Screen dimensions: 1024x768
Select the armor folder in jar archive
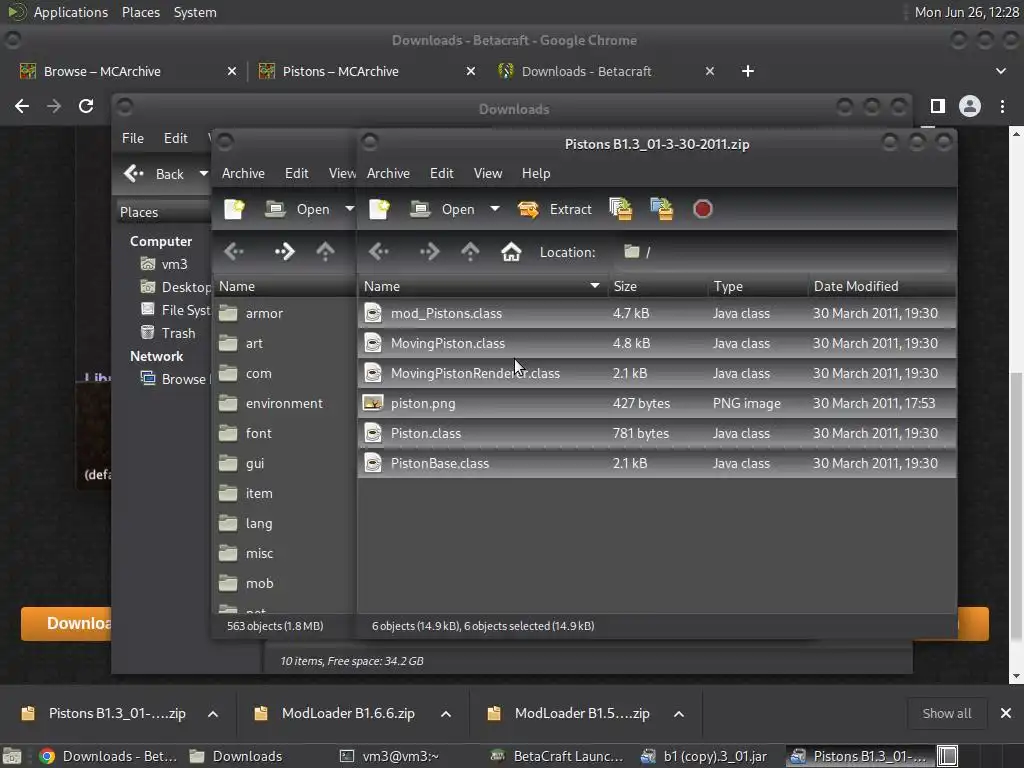284,313
